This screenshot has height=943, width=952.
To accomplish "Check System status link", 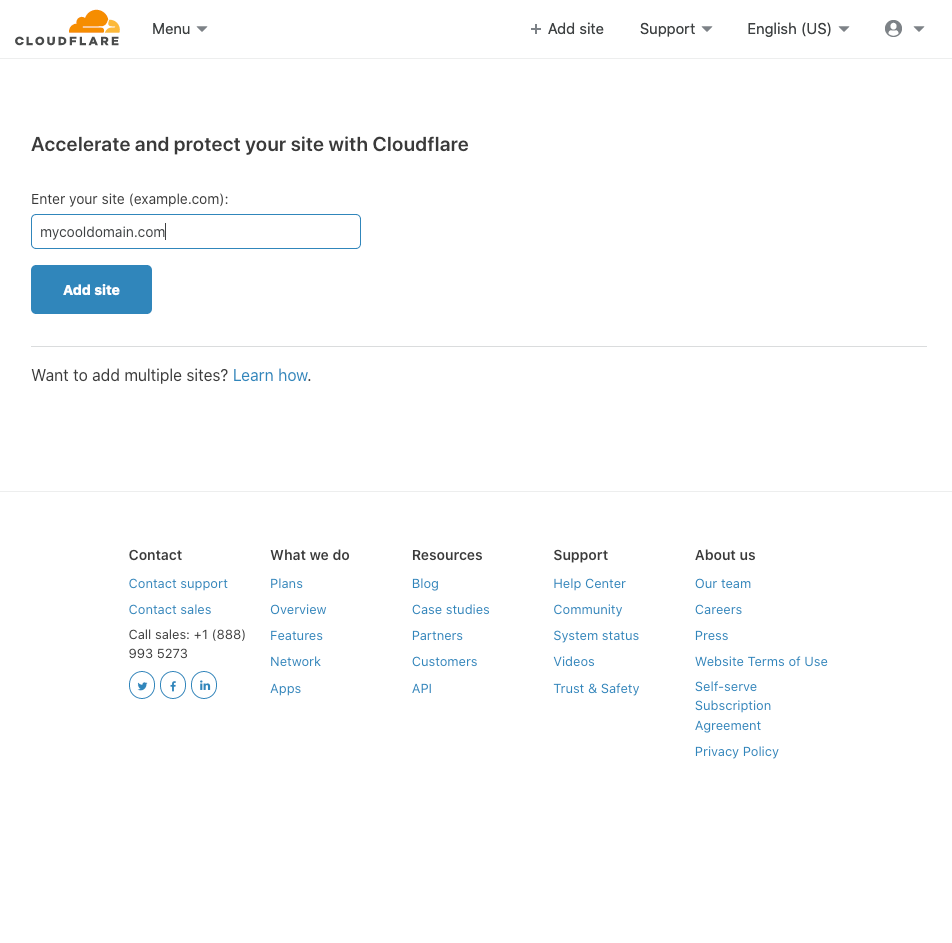I will (596, 636).
